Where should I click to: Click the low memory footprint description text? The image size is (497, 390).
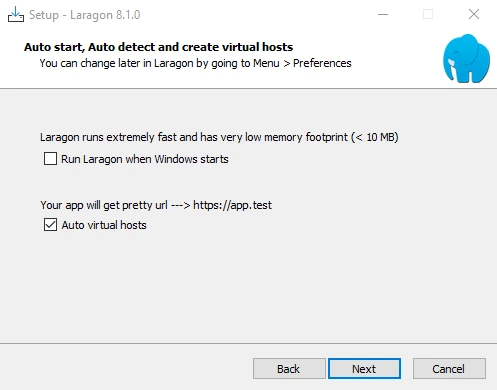point(219,137)
